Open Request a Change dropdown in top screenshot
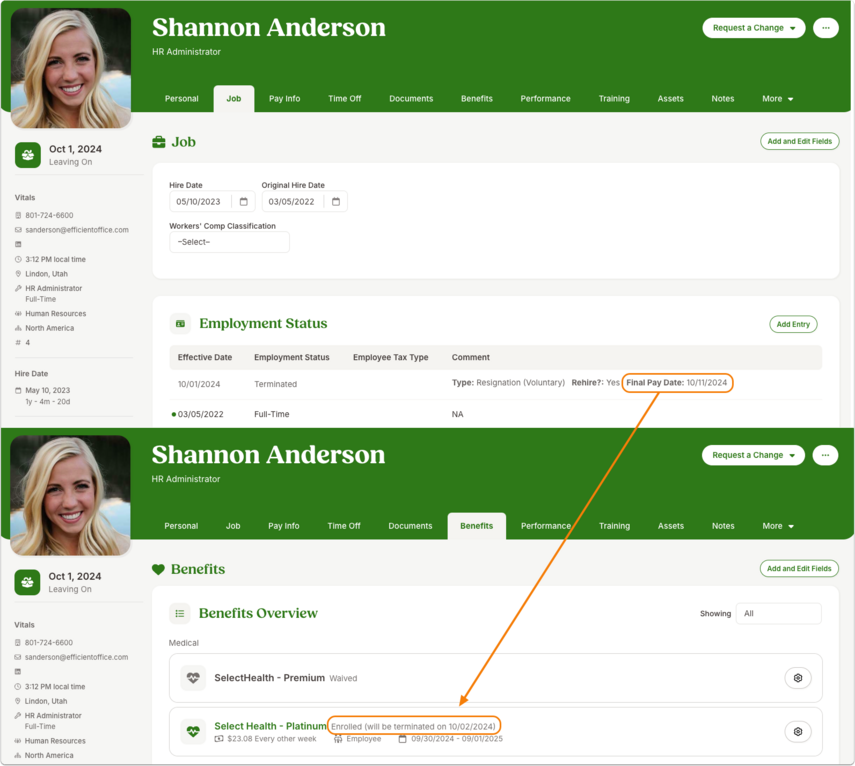The width and height of the screenshot is (855, 766). [x=754, y=28]
